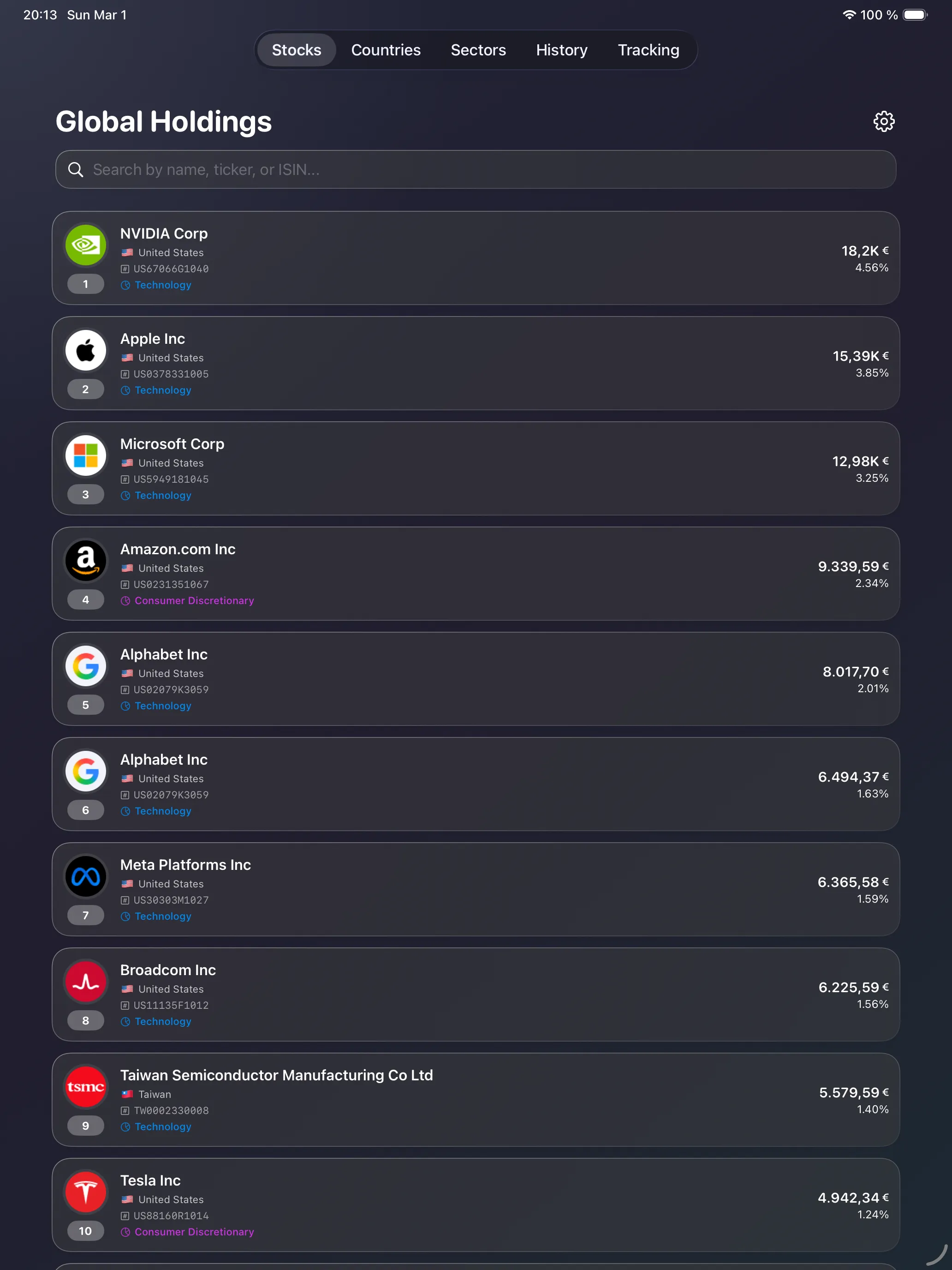
Task: Open the Tracking tab
Action: pos(648,50)
